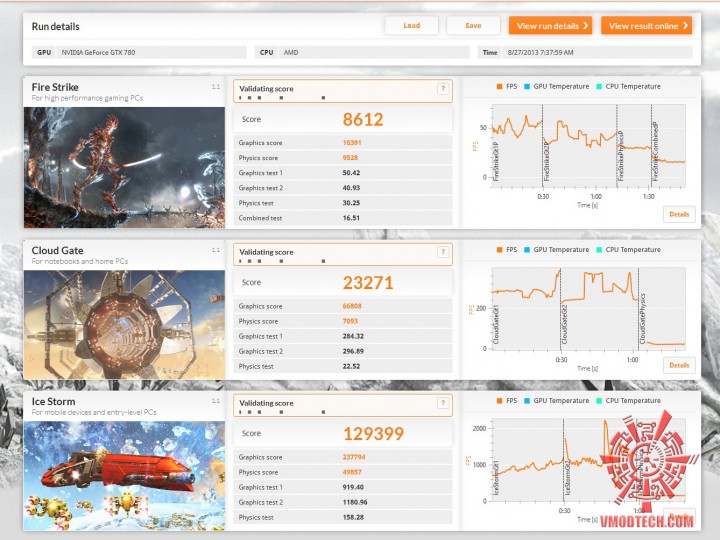The height and width of the screenshot is (540, 720).
Task: Click Fire Strike benchmark thumbnail image
Action: pyautogui.click(x=124, y=168)
